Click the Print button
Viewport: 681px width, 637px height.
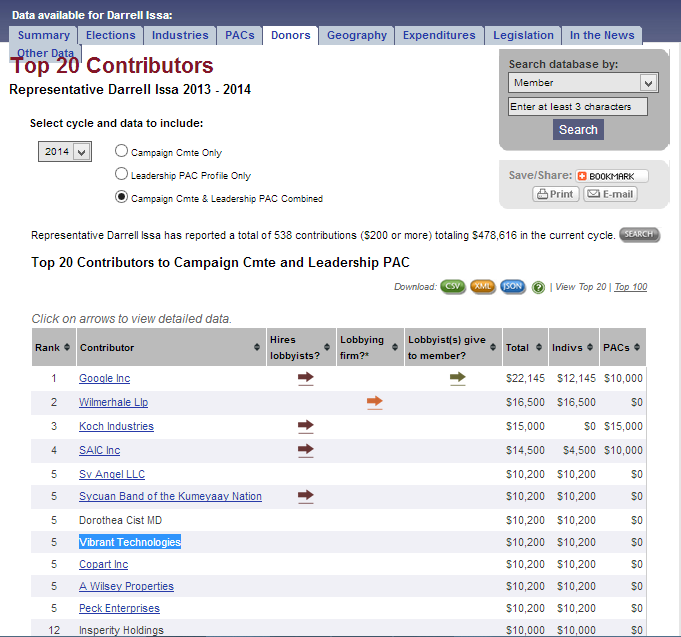555,194
